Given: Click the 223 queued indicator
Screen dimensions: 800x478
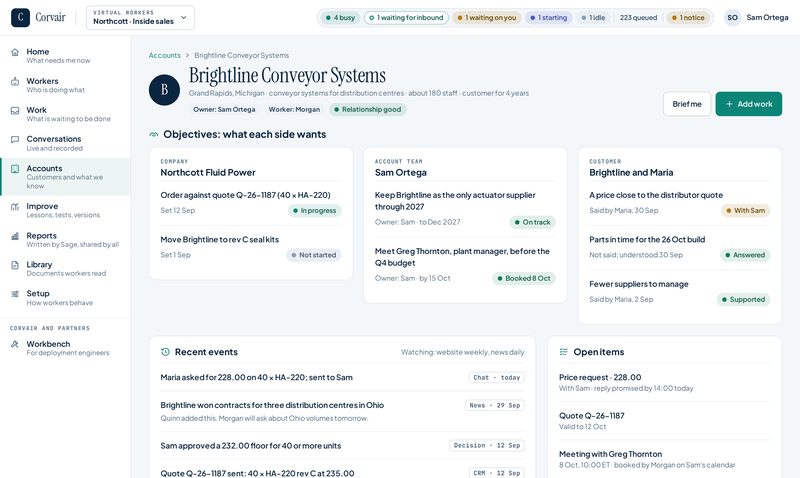Looking at the screenshot, I should pyautogui.click(x=638, y=17).
